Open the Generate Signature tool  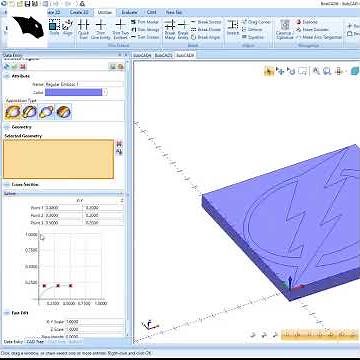[284, 29]
